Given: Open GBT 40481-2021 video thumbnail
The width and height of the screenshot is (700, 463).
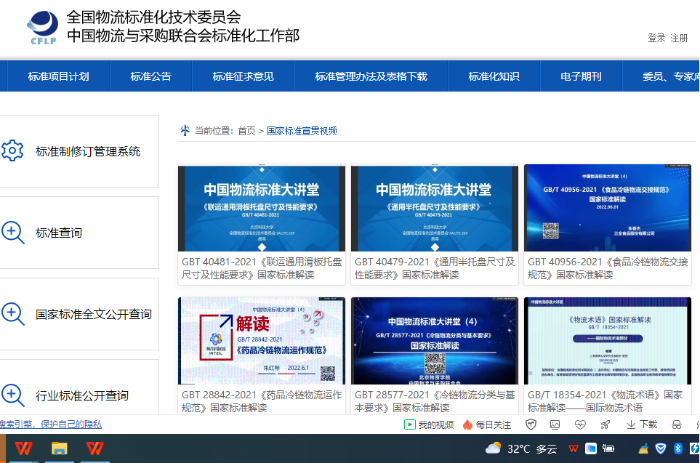Looking at the screenshot, I should pos(262,208).
